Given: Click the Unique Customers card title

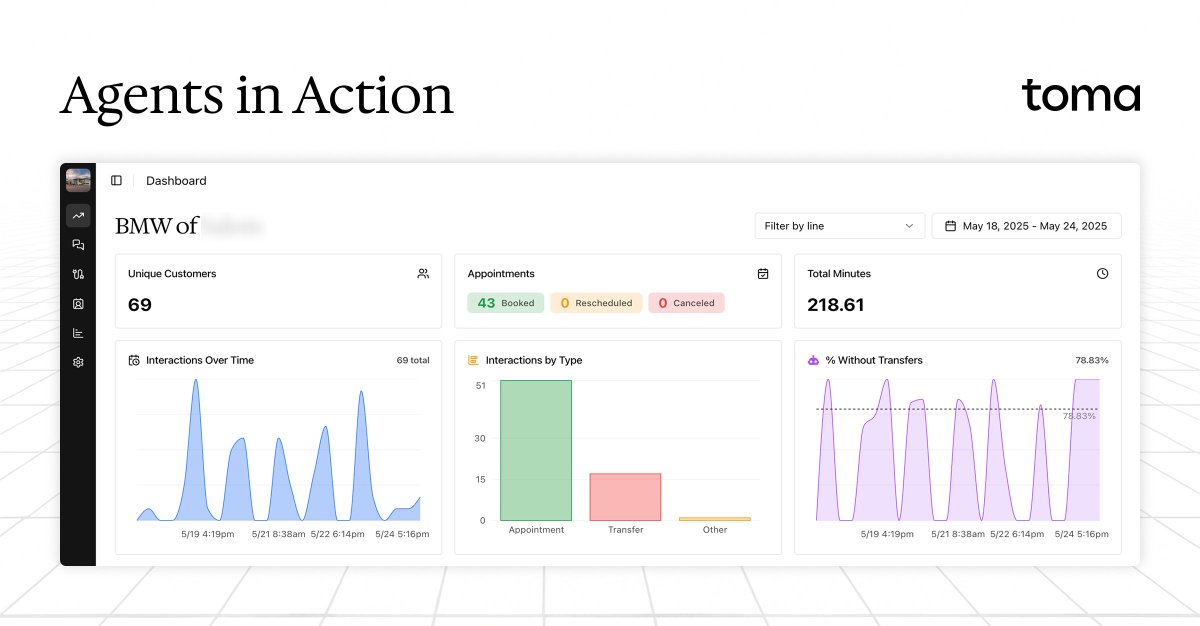Looking at the screenshot, I should pyautogui.click(x=172, y=273).
